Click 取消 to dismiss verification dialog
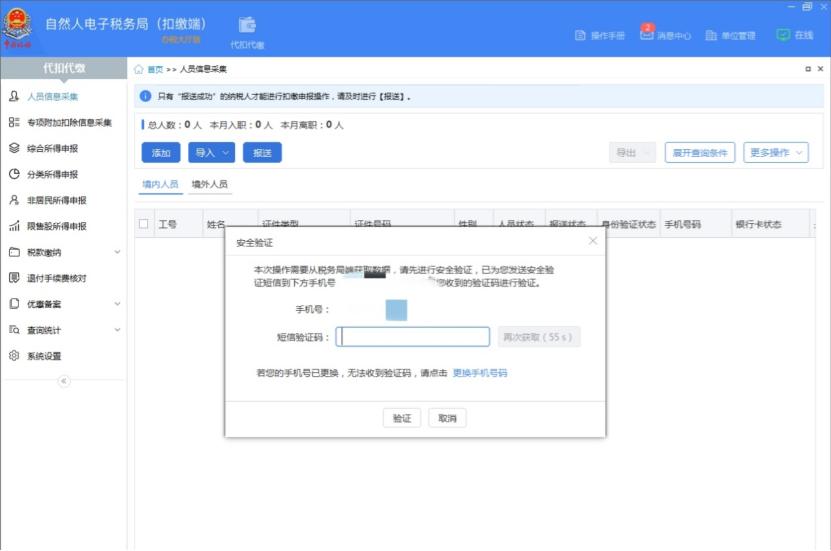The height and width of the screenshot is (551, 831). click(x=447, y=418)
